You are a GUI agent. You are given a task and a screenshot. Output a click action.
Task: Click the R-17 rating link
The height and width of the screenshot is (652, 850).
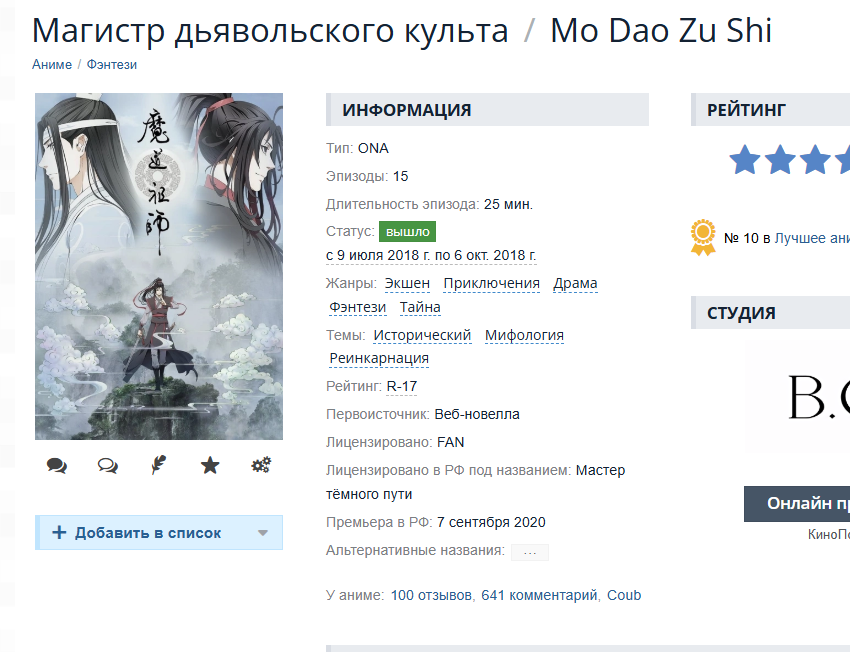402,386
